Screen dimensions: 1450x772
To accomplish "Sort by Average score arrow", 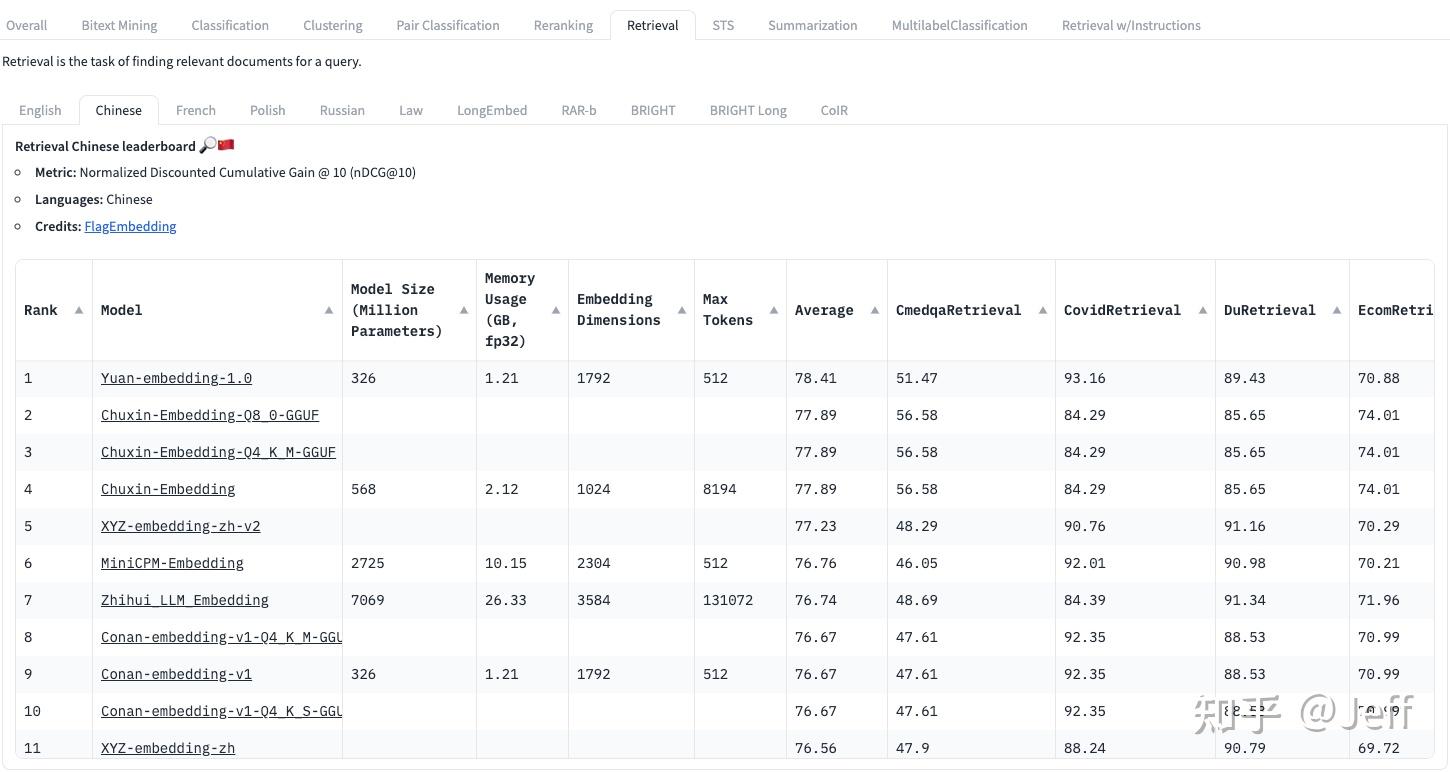I will [x=874, y=310].
